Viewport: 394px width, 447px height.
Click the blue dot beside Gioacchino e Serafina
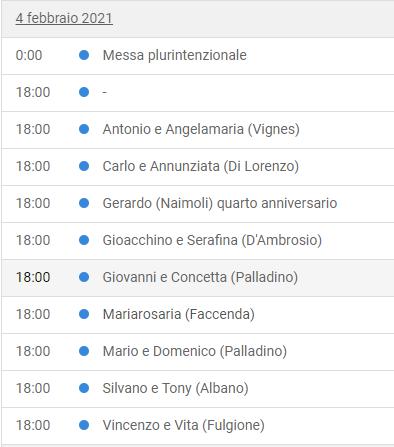click(x=84, y=240)
